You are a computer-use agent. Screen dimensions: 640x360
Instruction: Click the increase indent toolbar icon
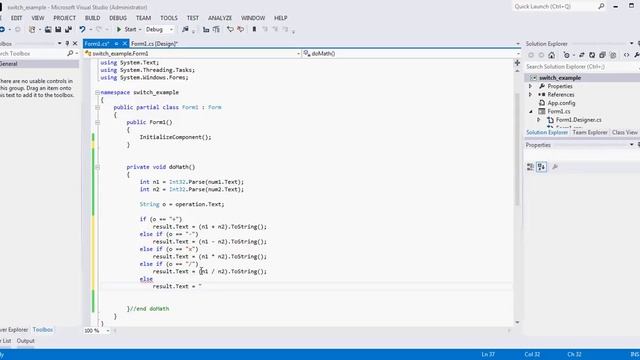coord(216,29)
